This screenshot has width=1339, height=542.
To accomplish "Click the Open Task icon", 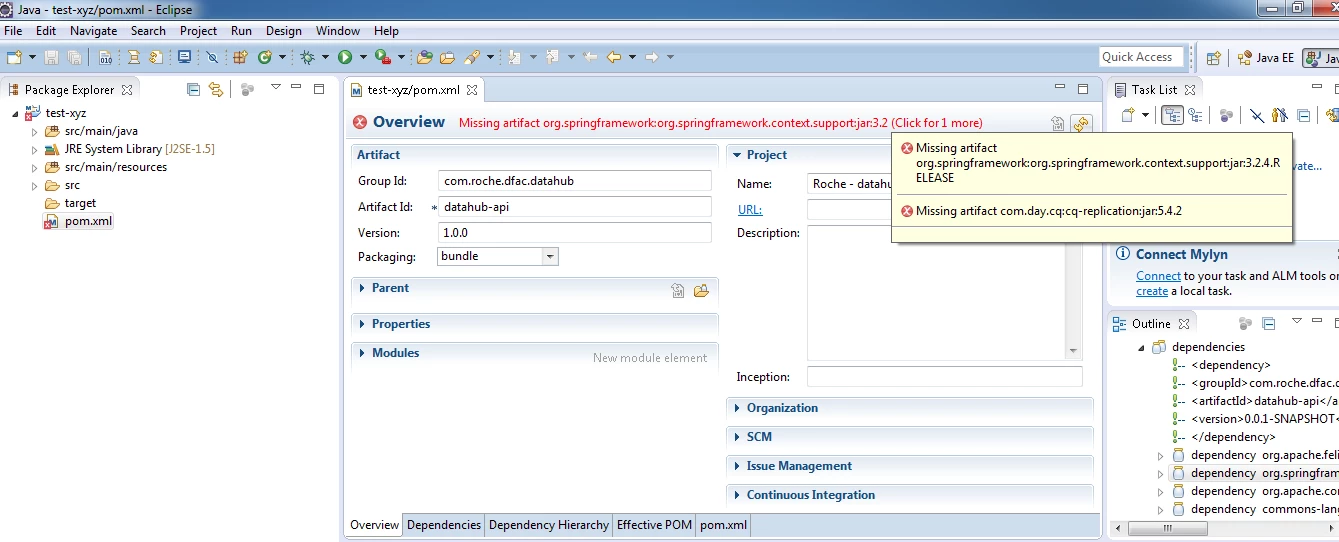I will pos(447,58).
